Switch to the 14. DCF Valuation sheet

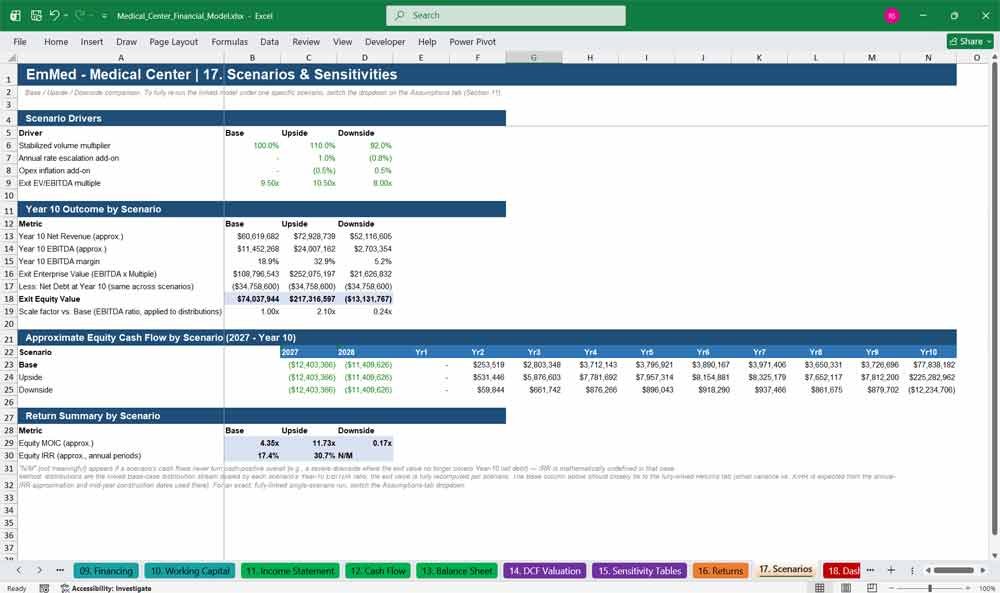pyautogui.click(x=545, y=571)
